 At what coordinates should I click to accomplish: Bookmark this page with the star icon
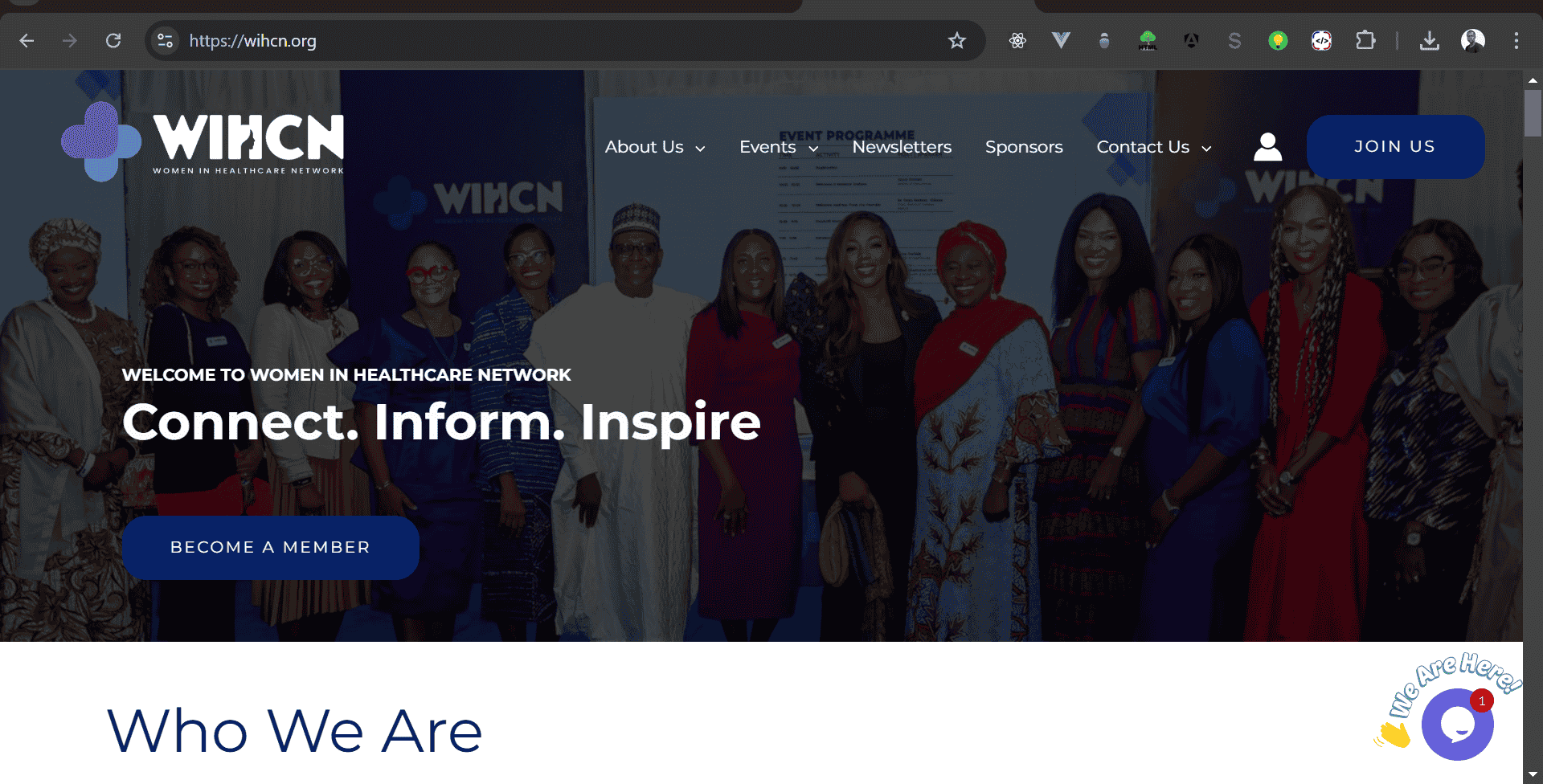[x=956, y=40]
